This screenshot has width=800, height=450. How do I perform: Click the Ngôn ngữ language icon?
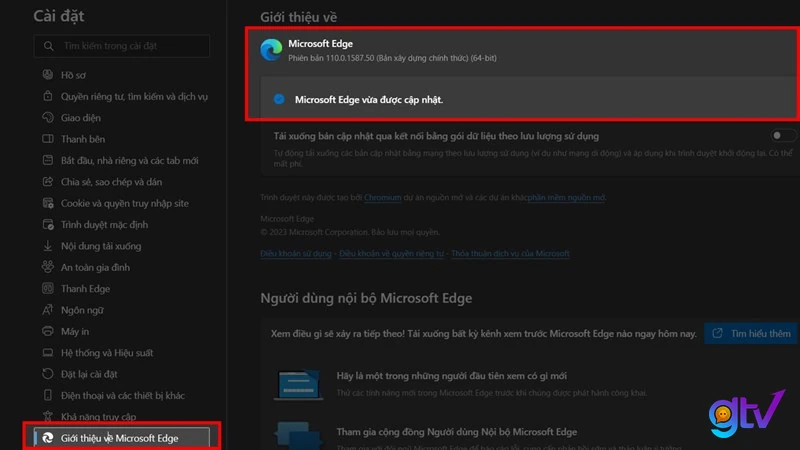(x=47, y=310)
